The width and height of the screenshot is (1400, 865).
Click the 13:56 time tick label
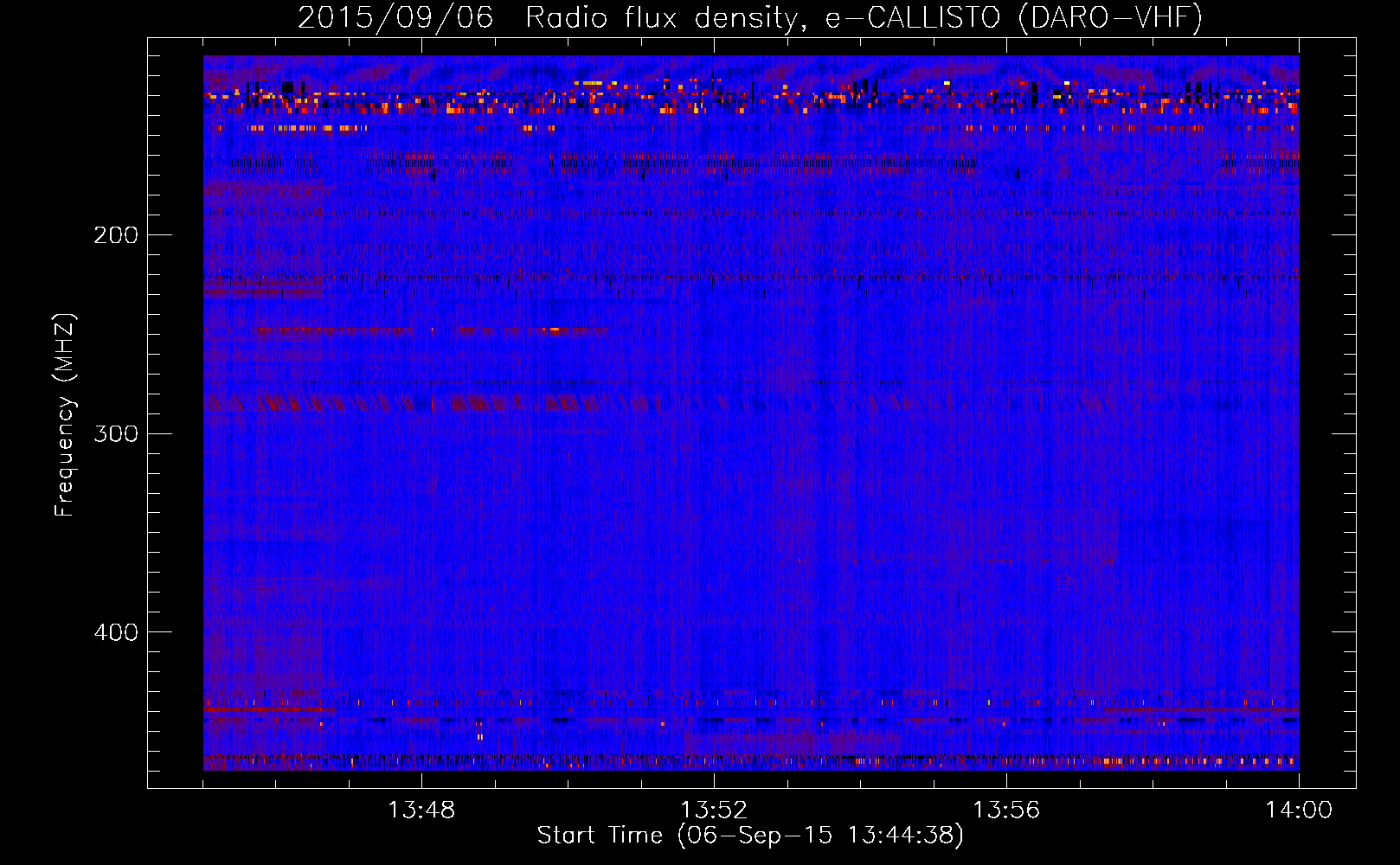click(x=1006, y=811)
